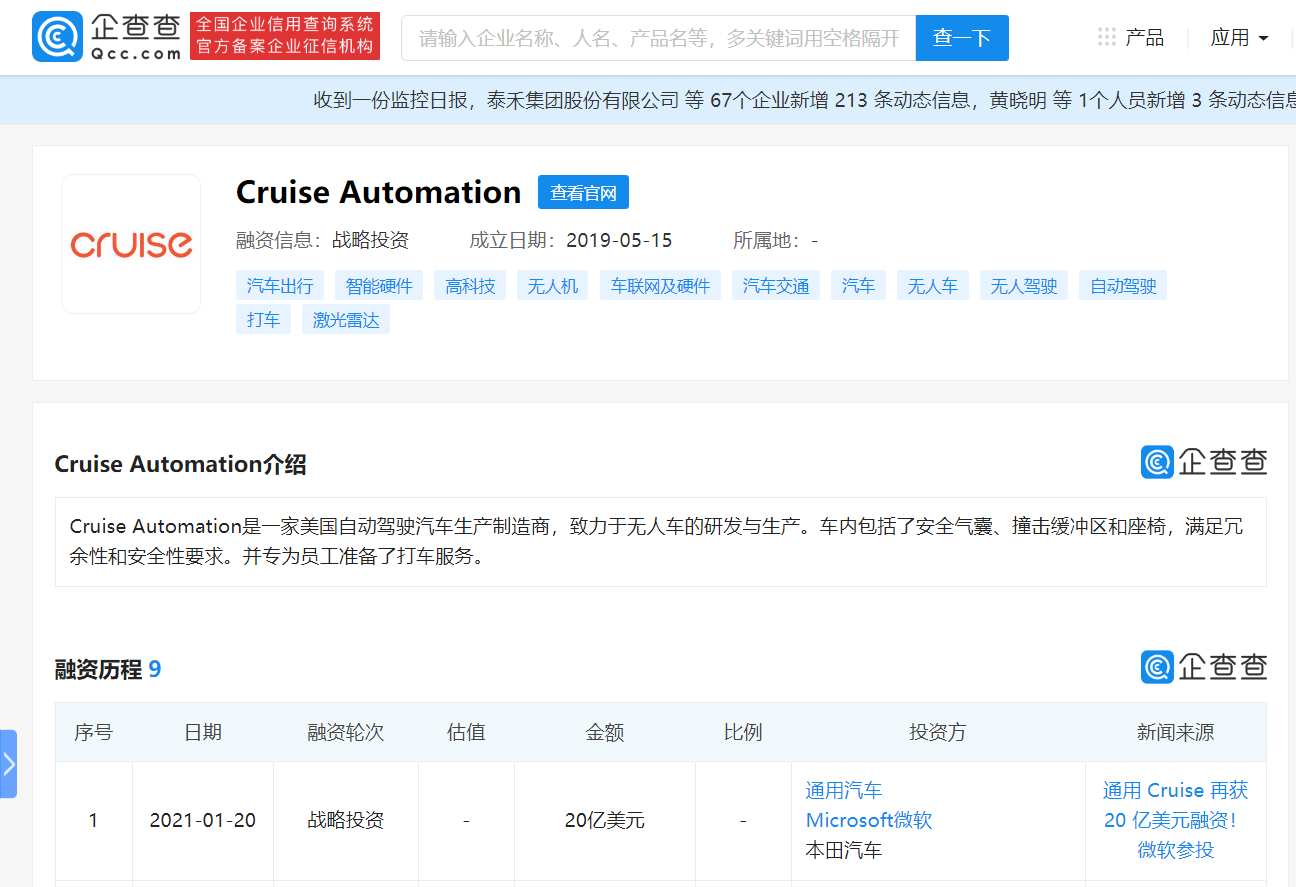The width and height of the screenshot is (1296, 887).
Task: Click the 日期 column header
Action: click(x=203, y=732)
